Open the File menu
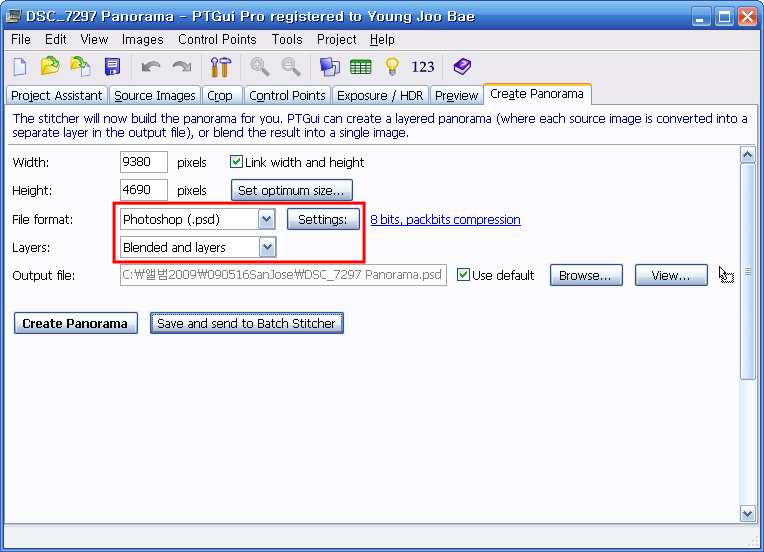Image resolution: width=764 pixels, height=552 pixels. click(21, 39)
